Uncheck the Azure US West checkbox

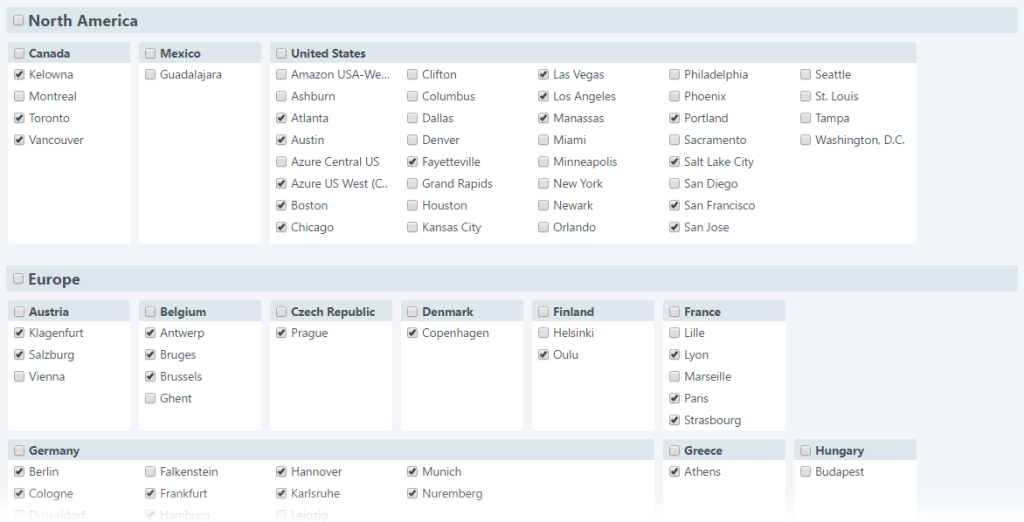click(281, 184)
